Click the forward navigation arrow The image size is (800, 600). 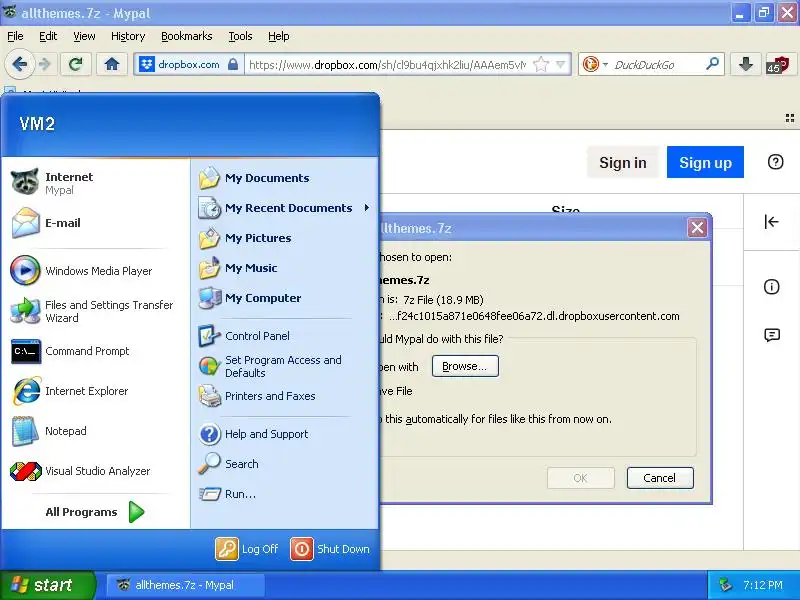click(x=45, y=65)
